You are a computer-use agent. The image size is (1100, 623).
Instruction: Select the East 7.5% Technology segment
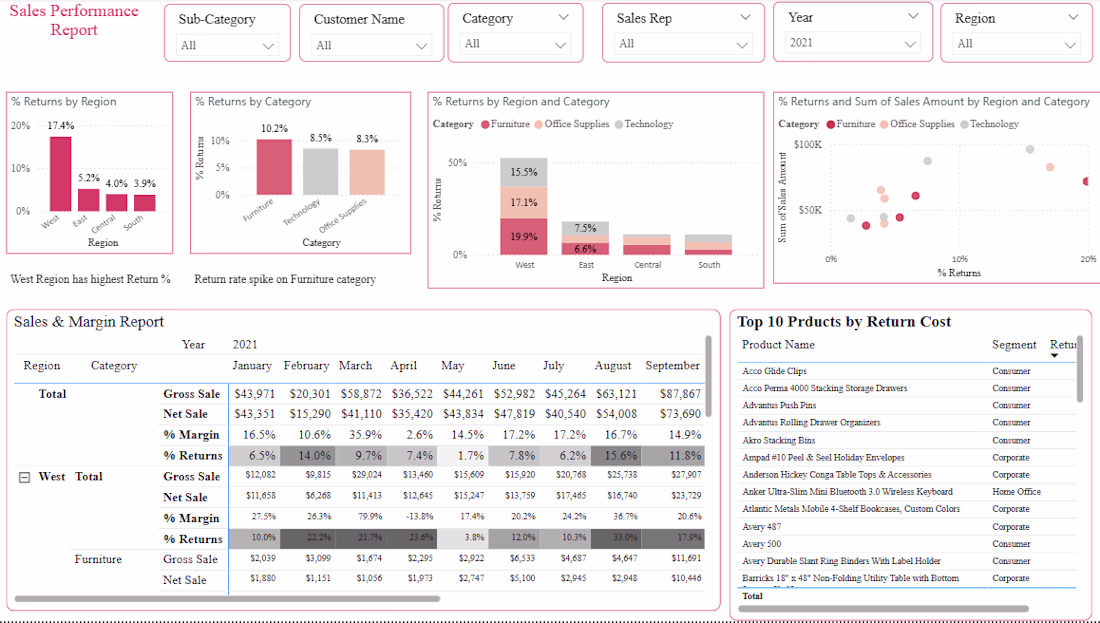[585, 229]
